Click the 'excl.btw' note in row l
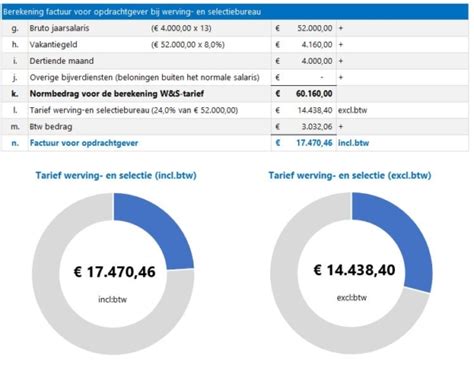Screen dimensions: 474x368 click(352, 110)
